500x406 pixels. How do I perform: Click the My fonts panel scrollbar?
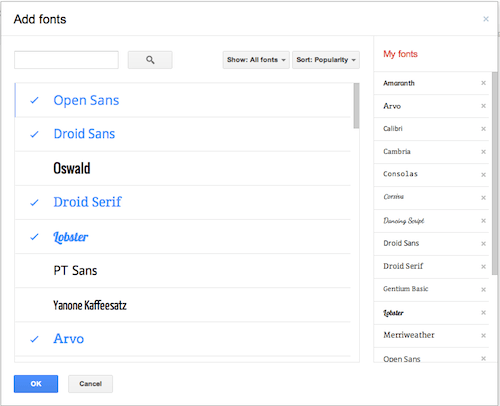(495, 173)
